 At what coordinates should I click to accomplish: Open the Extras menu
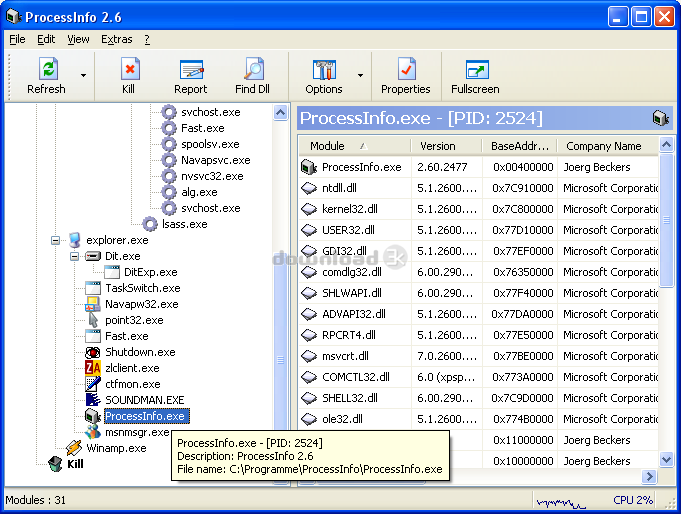116,40
